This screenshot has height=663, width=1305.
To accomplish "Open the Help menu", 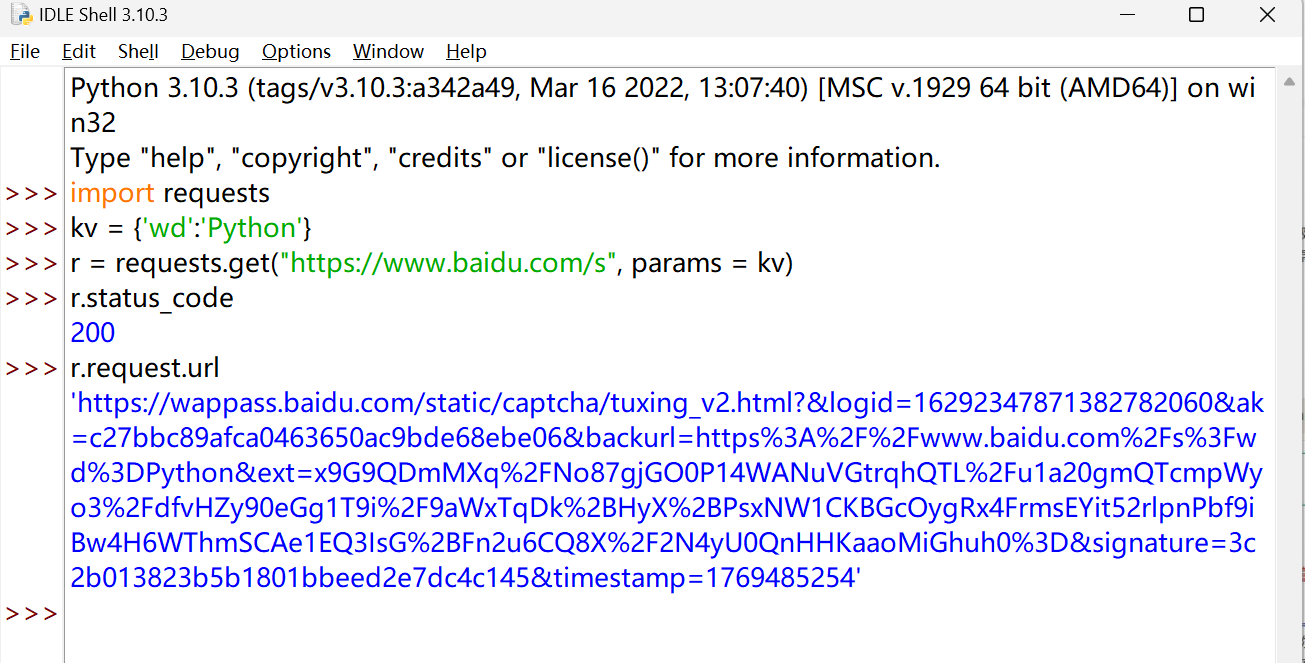I will coord(466,51).
